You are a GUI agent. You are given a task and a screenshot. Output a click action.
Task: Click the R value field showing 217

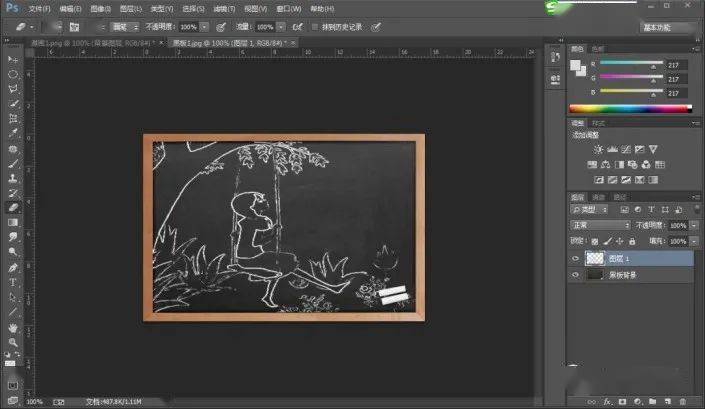click(676, 65)
